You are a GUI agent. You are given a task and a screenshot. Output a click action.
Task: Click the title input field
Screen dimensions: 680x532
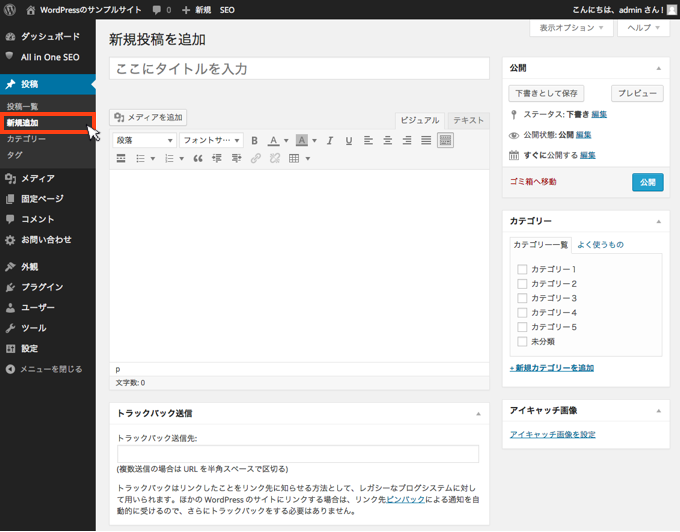(299, 69)
